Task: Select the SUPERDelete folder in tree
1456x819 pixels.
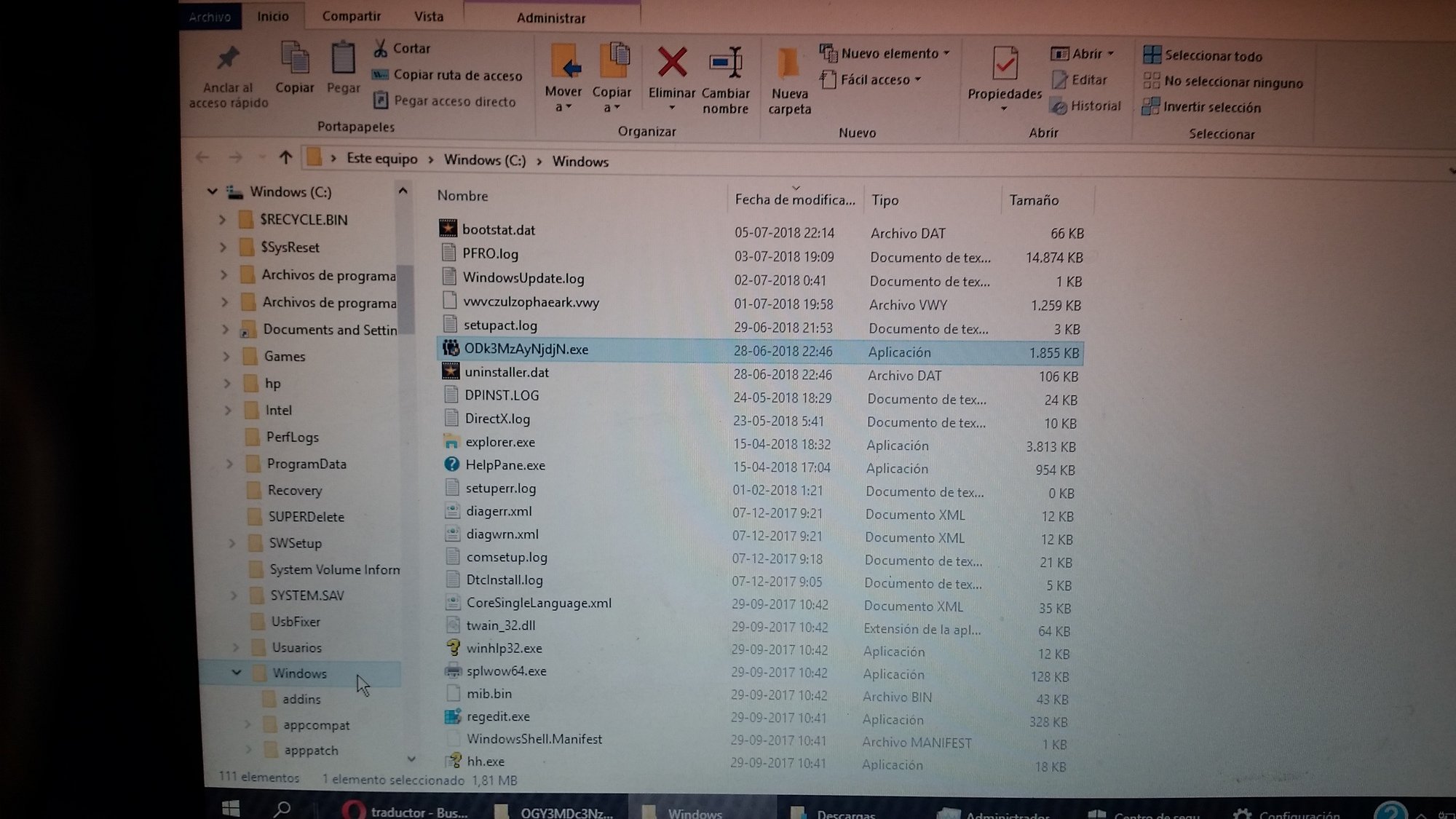Action: (306, 516)
